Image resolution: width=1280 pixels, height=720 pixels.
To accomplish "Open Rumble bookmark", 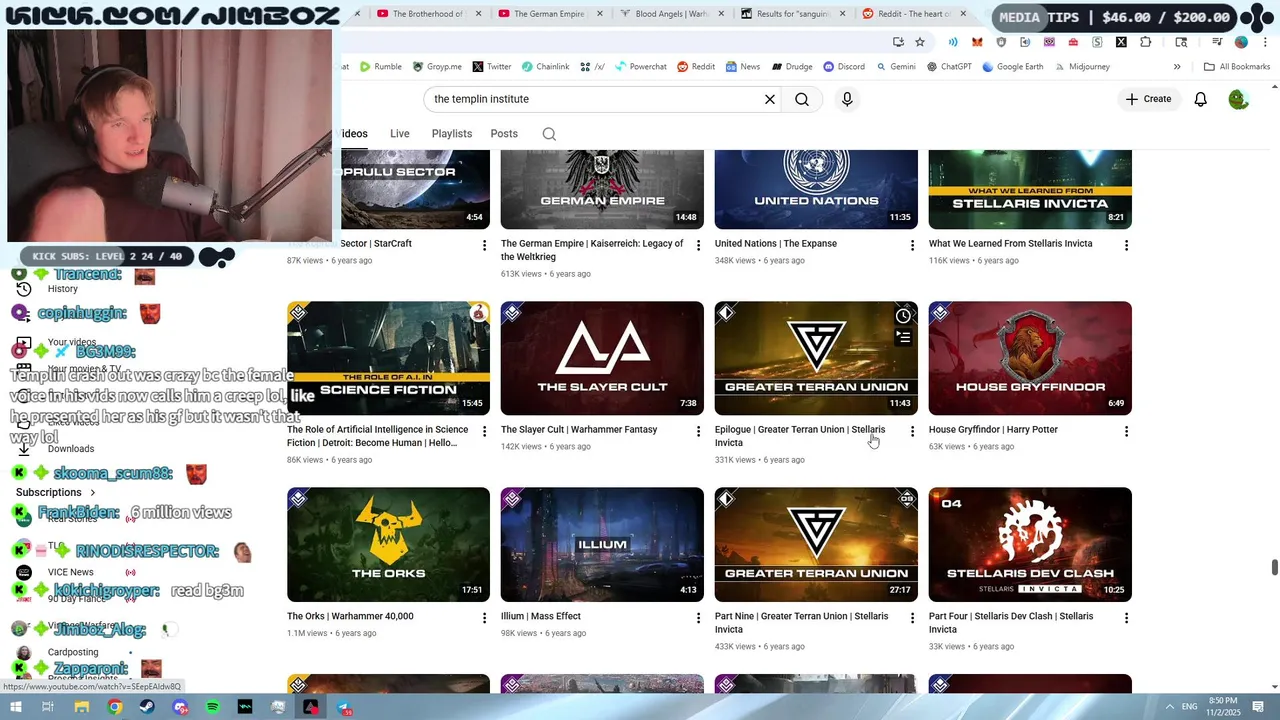I will [380, 67].
